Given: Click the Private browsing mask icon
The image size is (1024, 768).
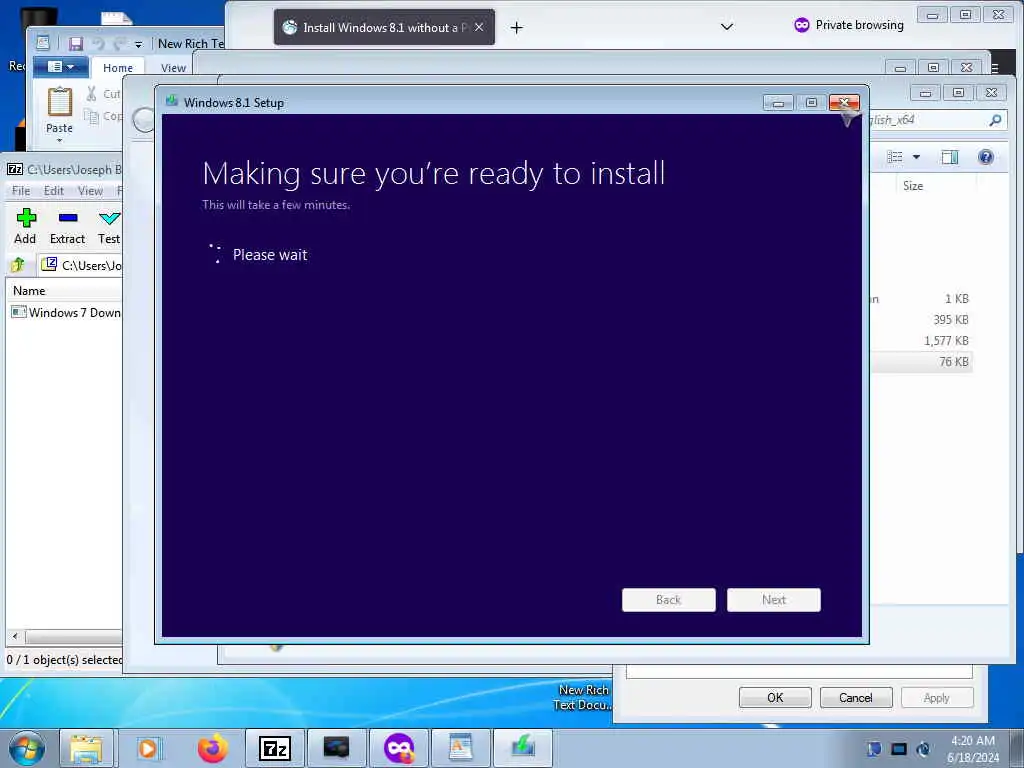Looking at the screenshot, I should (801, 25).
